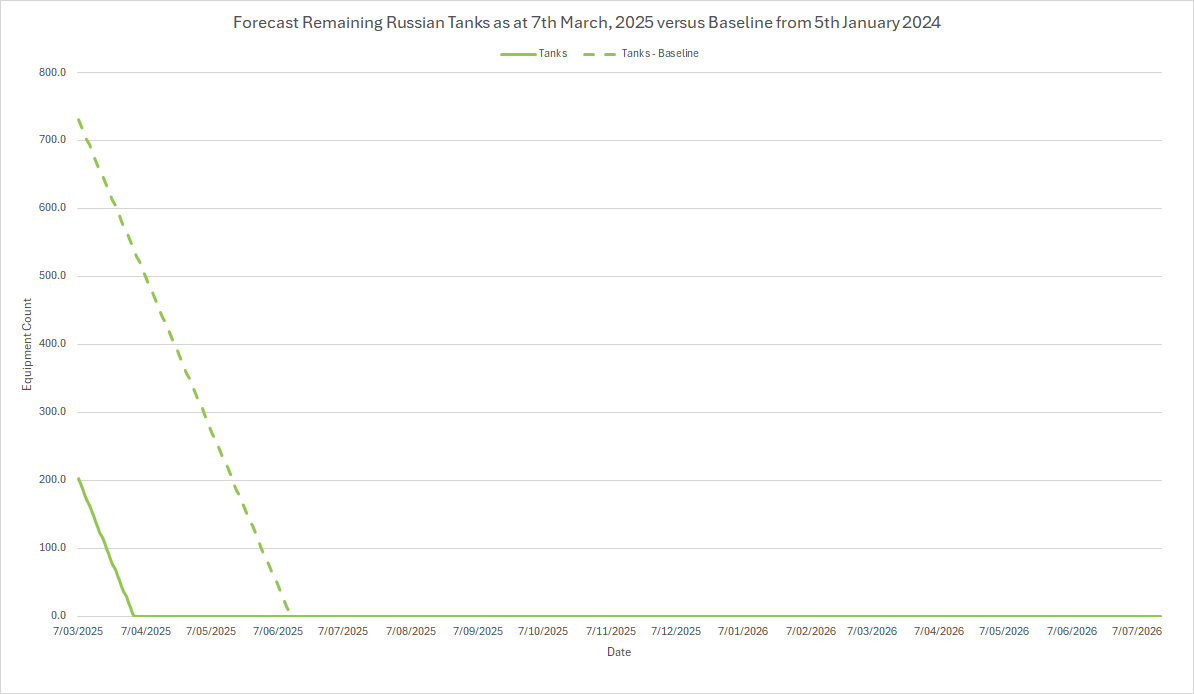Click the 0.0 label on the vertical axis
Image resolution: width=1194 pixels, height=694 pixels.
click(x=58, y=616)
